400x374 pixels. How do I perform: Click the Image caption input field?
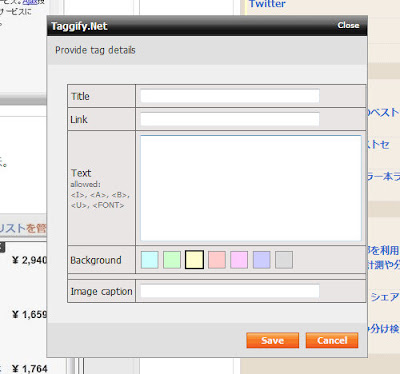point(230,291)
